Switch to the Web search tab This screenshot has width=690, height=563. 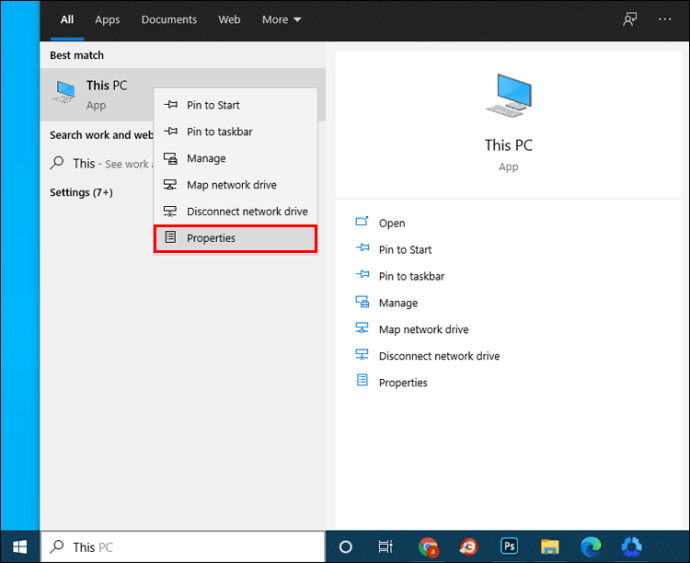[229, 19]
